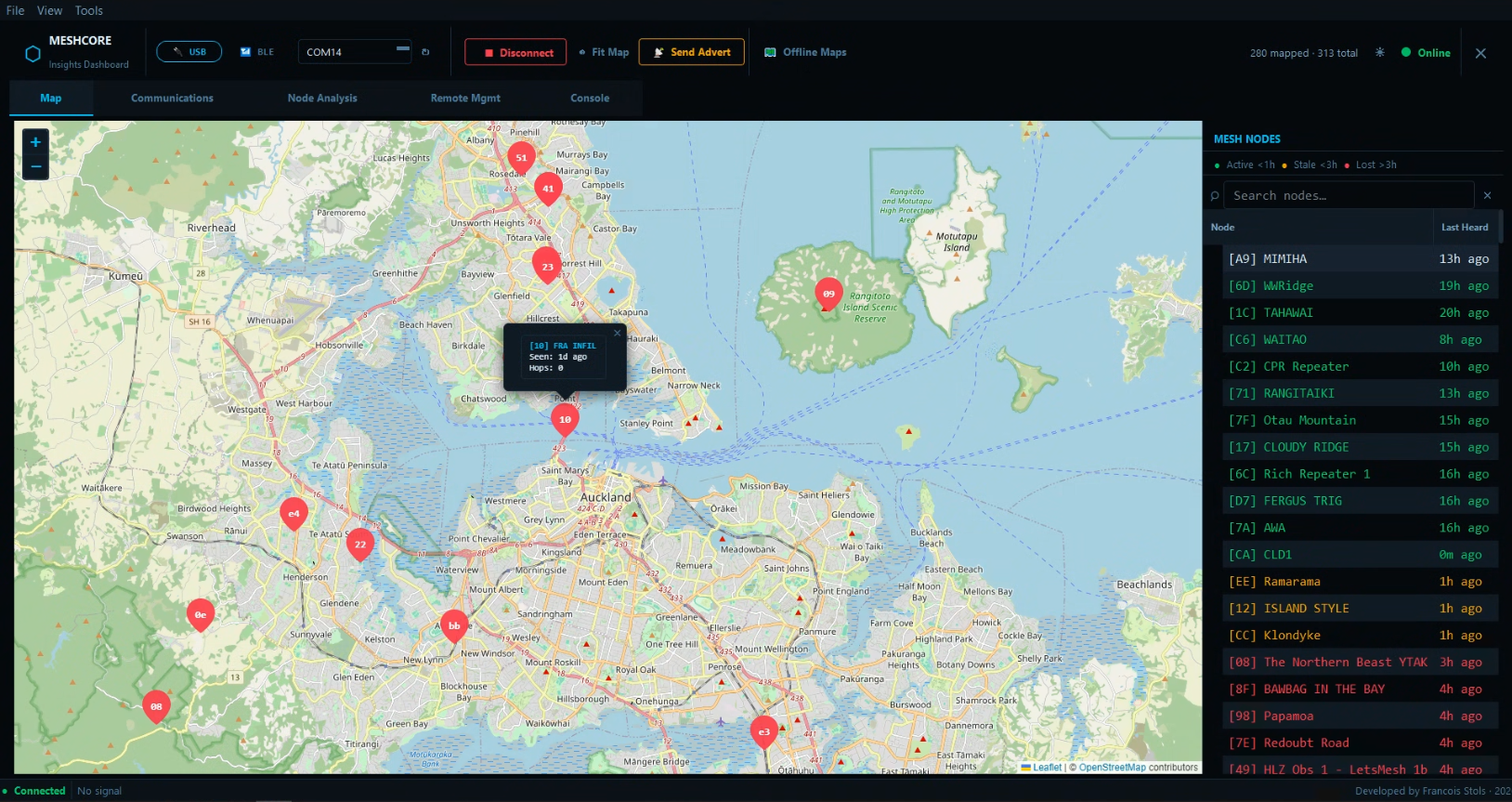Select node [7A] AWA
The image size is (1512, 802).
tap(1359, 528)
